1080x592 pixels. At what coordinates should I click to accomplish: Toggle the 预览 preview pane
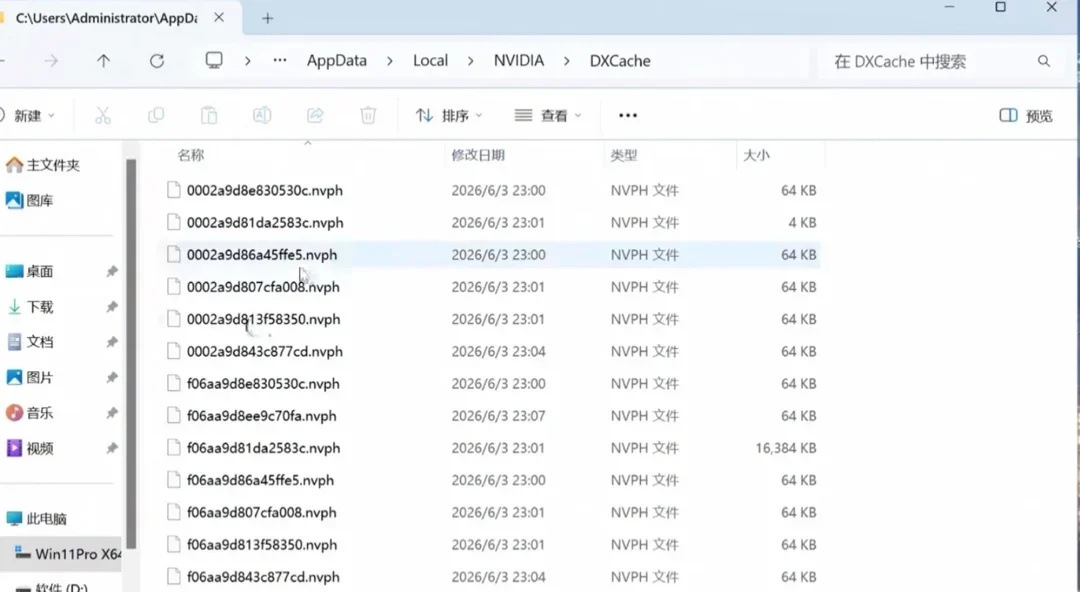tap(1026, 115)
